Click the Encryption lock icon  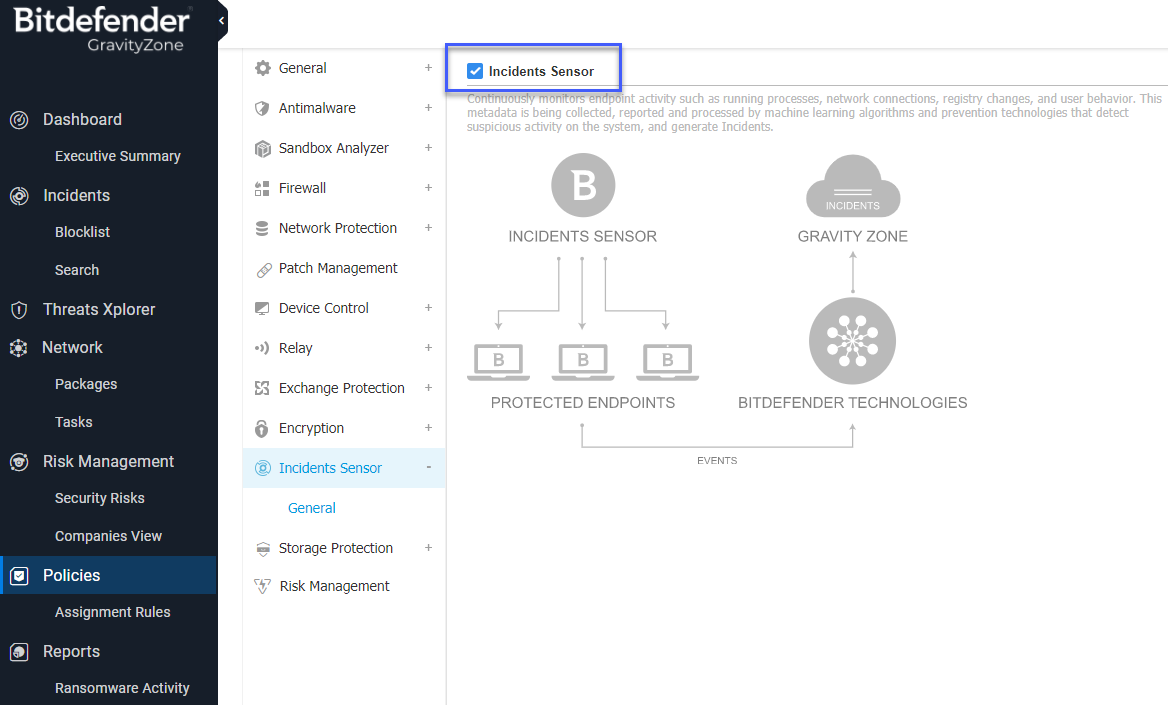[x=262, y=428]
